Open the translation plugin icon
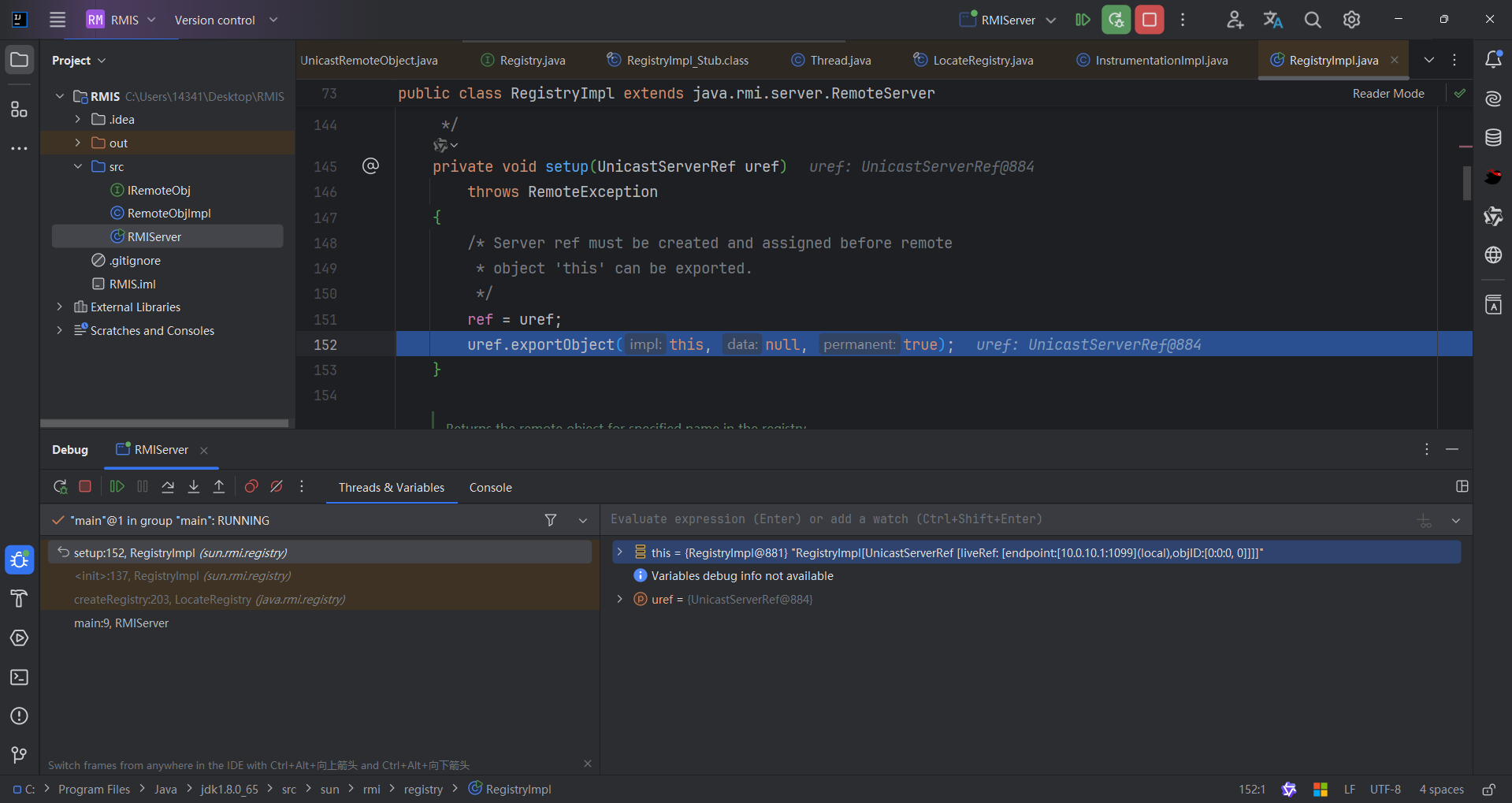This screenshot has height=803, width=1512. pos(1273,20)
